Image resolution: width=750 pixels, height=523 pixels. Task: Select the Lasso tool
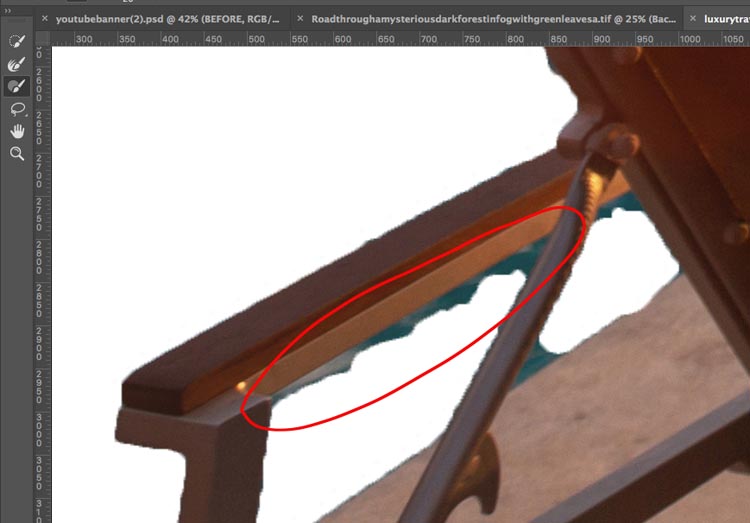[17, 109]
